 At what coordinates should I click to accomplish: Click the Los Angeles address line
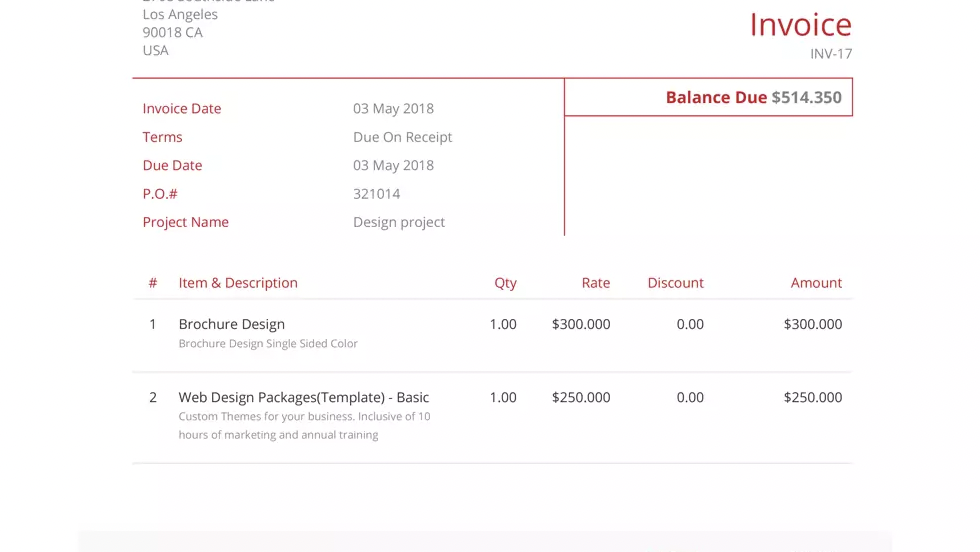pos(180,14)
